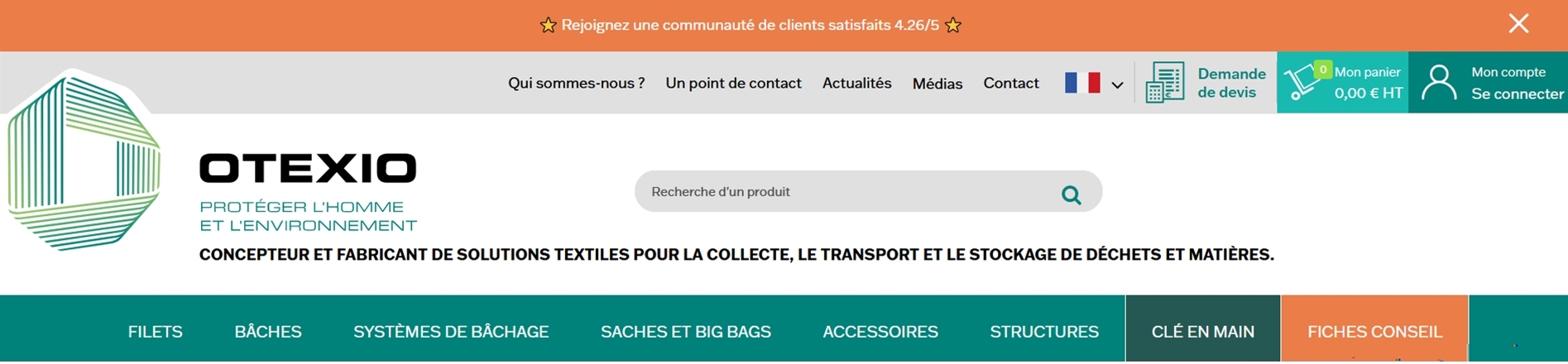
Task: Open the Bâches menu
Action: (268, 332)
